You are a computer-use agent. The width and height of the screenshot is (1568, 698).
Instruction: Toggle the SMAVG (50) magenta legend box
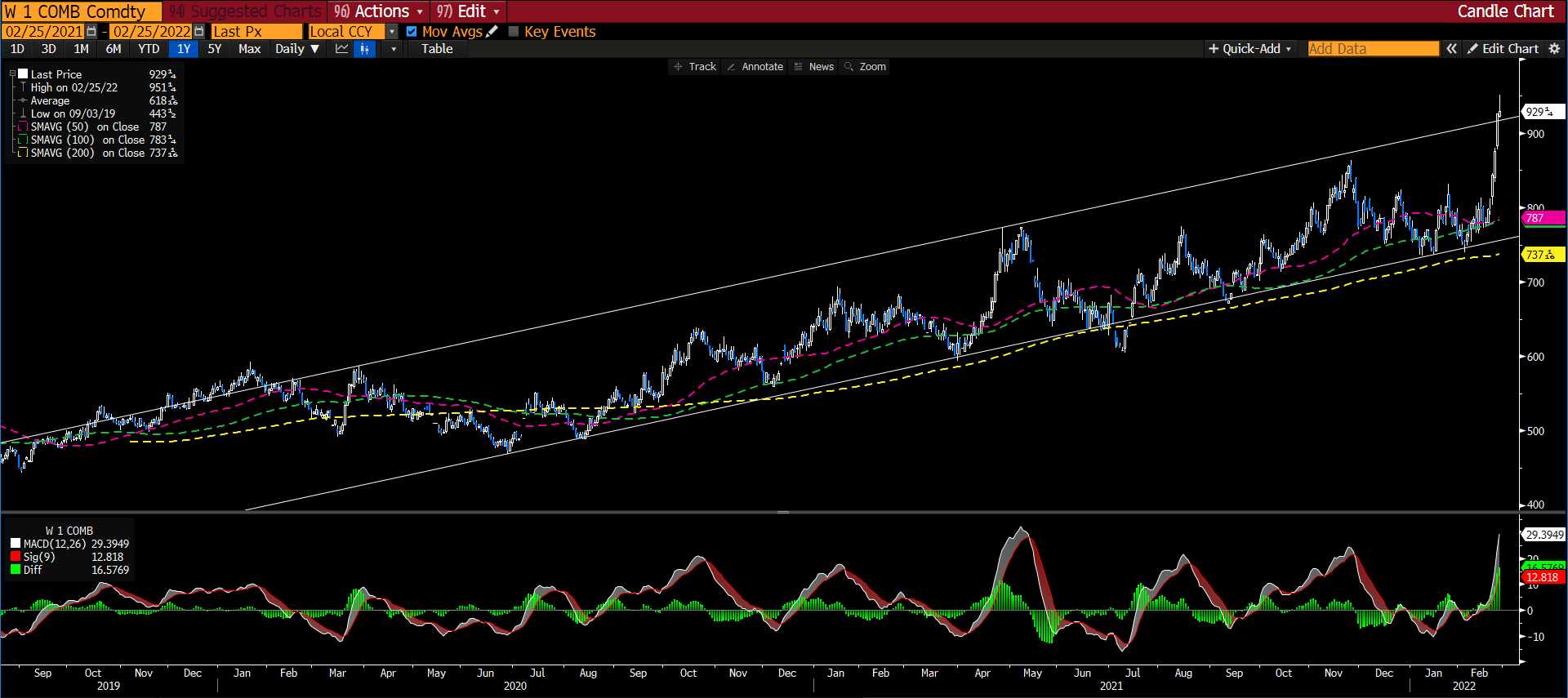(x=24, y=127)
